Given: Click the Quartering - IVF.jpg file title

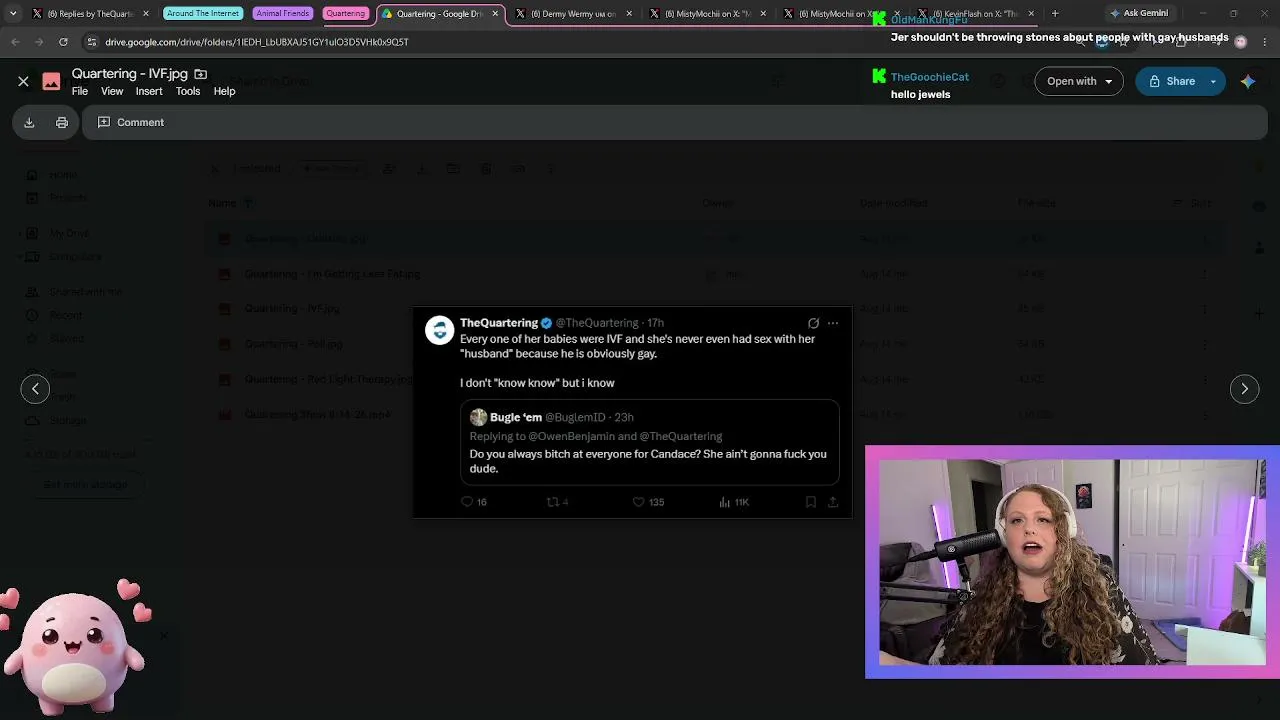Looking at the screenshot, I should (x=130, y=74).
